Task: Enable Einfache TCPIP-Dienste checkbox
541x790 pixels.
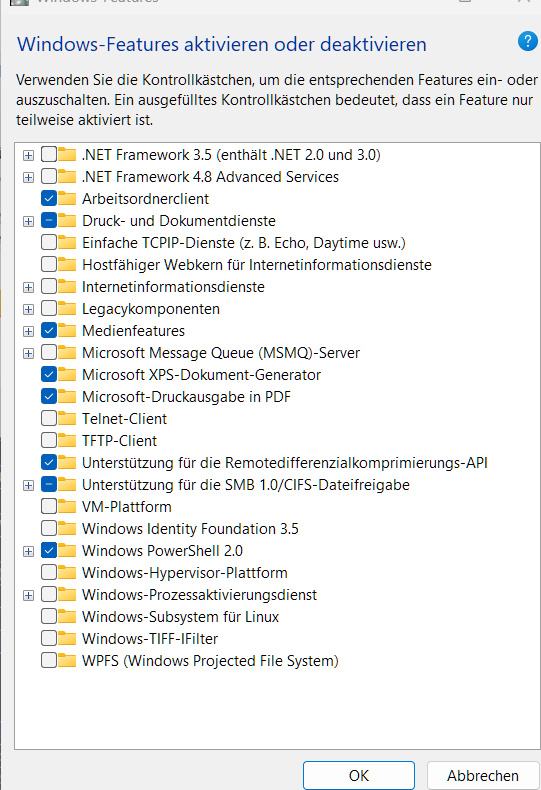Action: [49, 242]
